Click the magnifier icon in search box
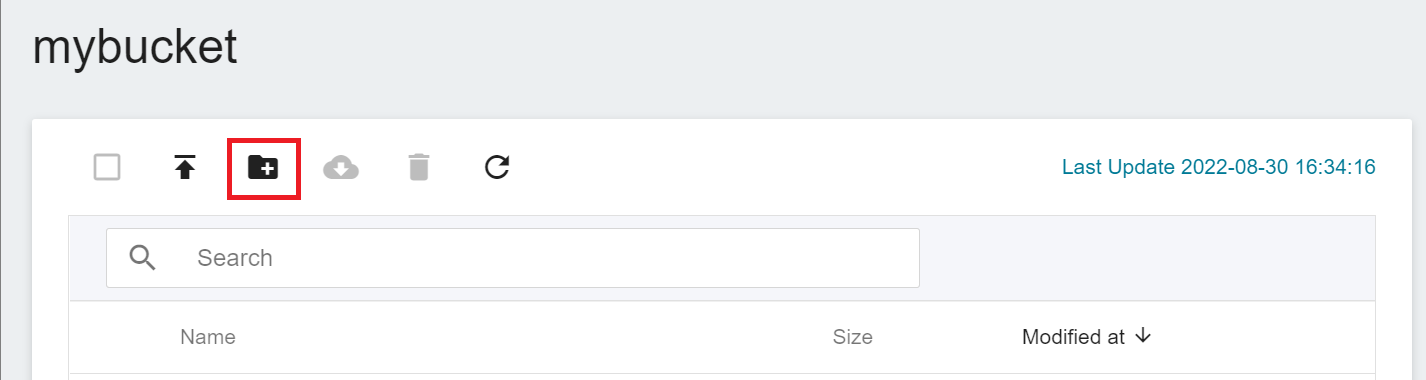This screenshot has height=380, width=1426. click(x=143, y=258)
